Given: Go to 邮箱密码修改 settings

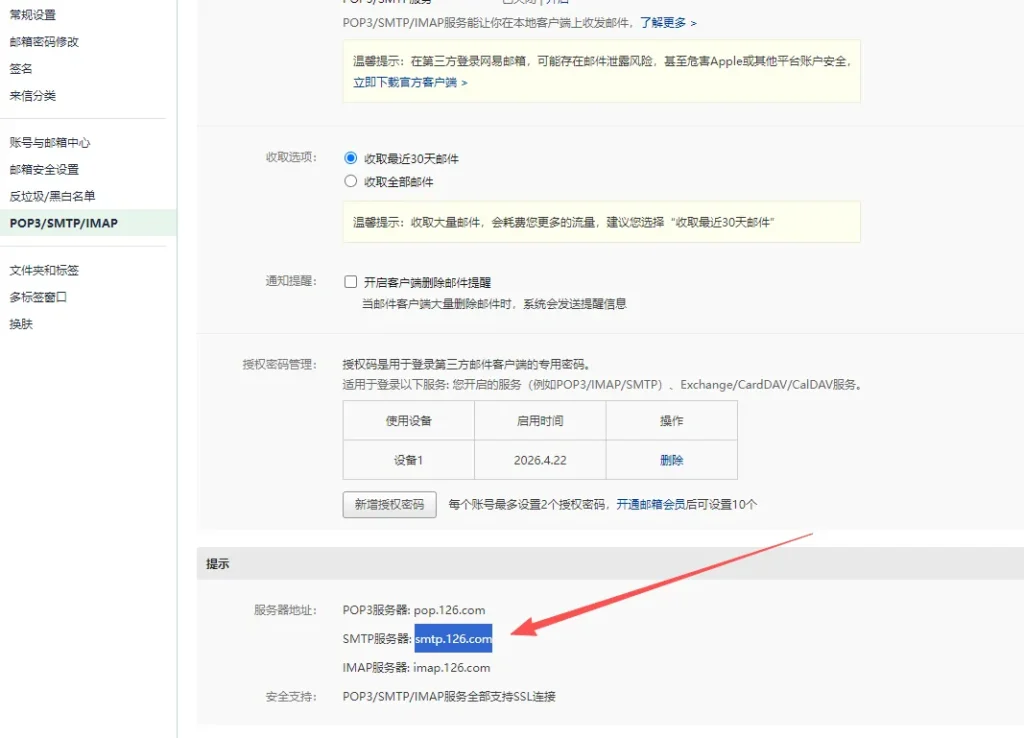Looking at the screenshot, I should click(x=44, y=42).
